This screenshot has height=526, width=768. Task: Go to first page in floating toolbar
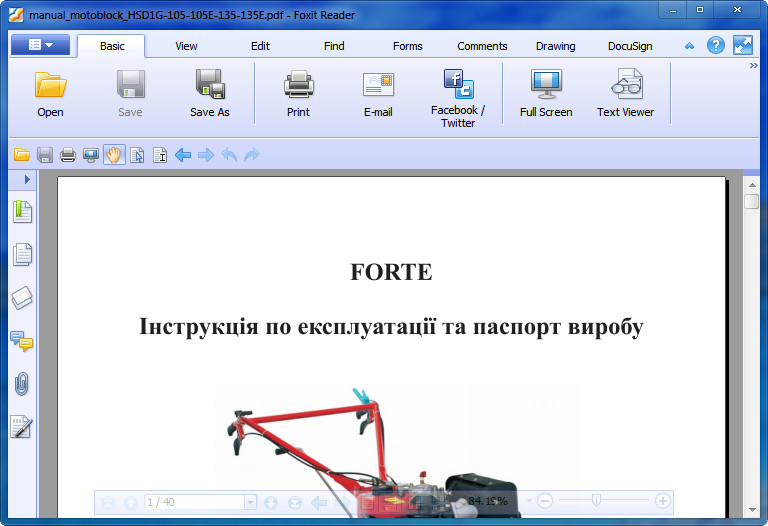coord(108,502)
